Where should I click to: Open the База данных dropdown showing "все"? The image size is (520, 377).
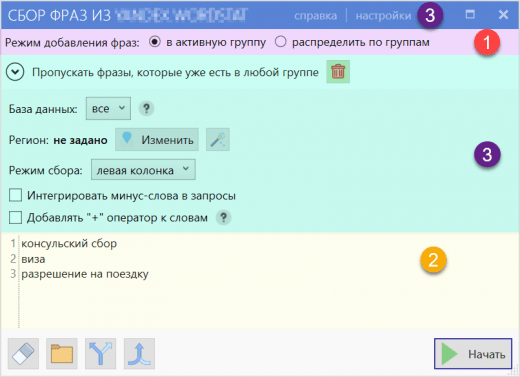point(108,109)
